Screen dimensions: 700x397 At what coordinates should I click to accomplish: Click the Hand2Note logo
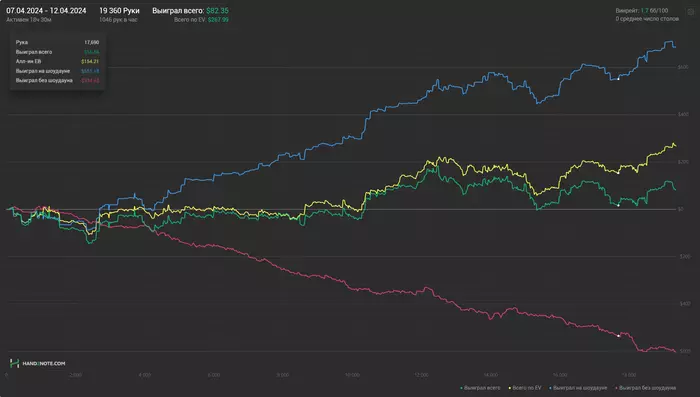tap(38, 364)
